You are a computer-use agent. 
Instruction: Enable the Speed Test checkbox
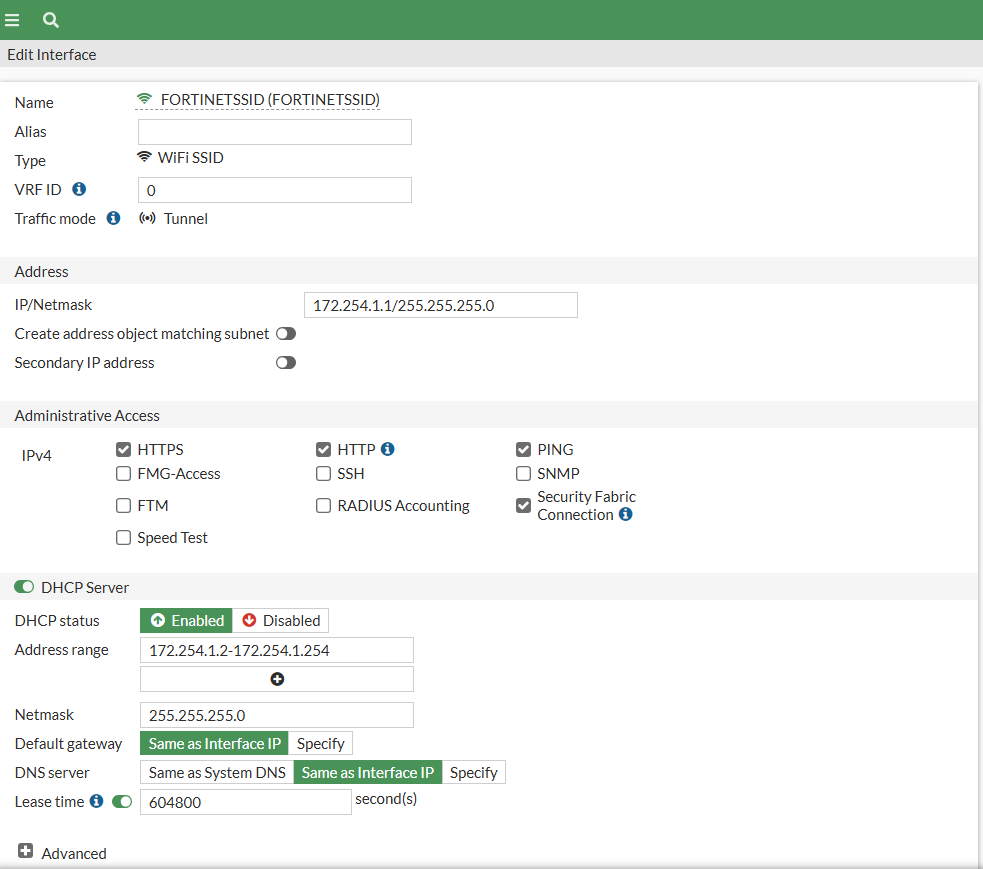tap(124, 537)
